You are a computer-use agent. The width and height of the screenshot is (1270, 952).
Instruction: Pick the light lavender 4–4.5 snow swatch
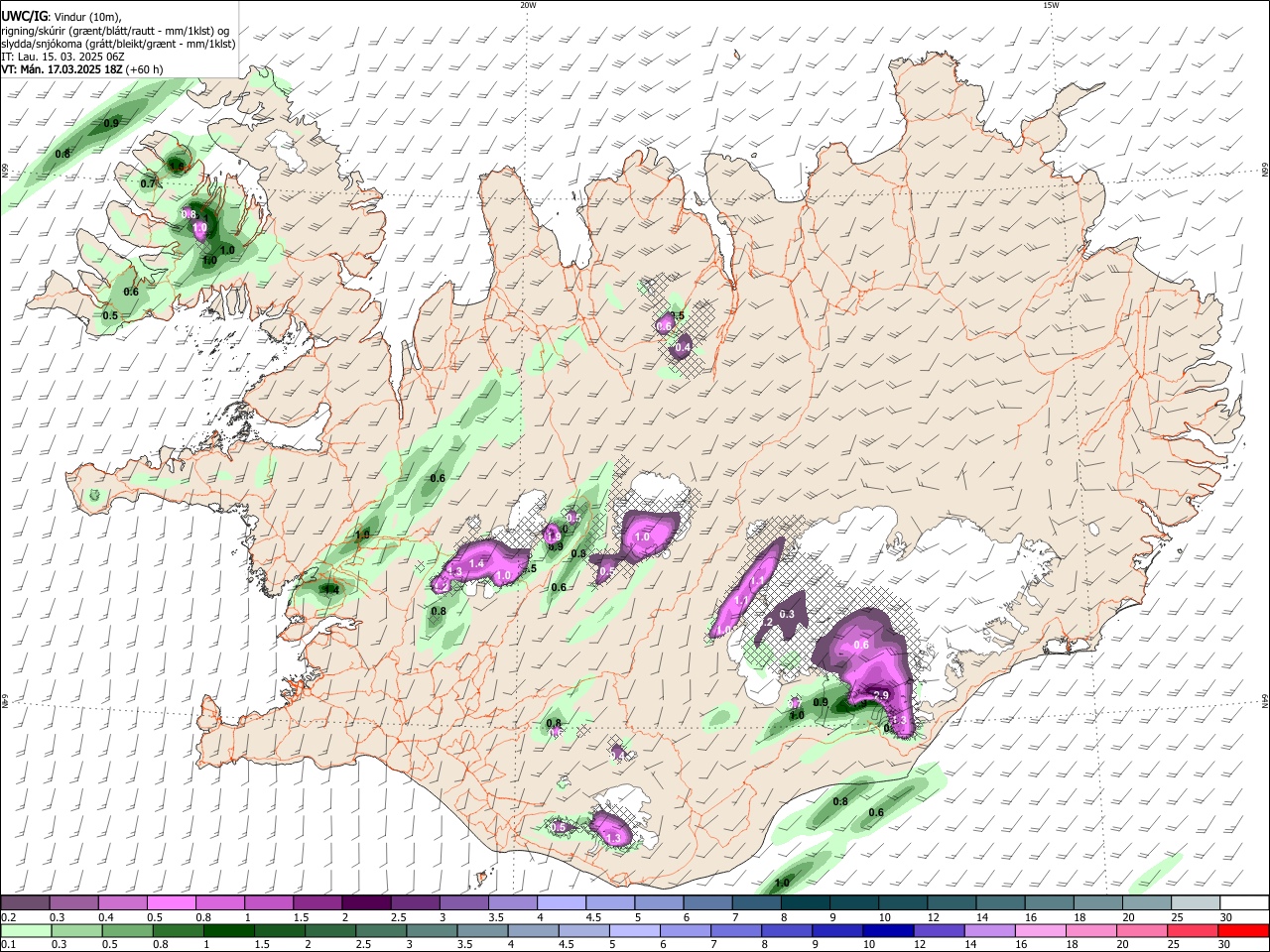point(562,902)
